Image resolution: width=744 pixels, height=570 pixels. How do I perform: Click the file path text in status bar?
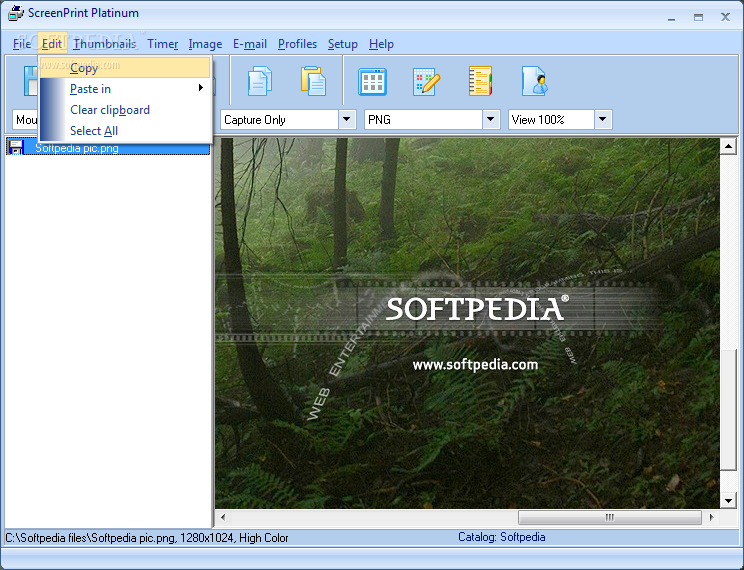(147, 538)
